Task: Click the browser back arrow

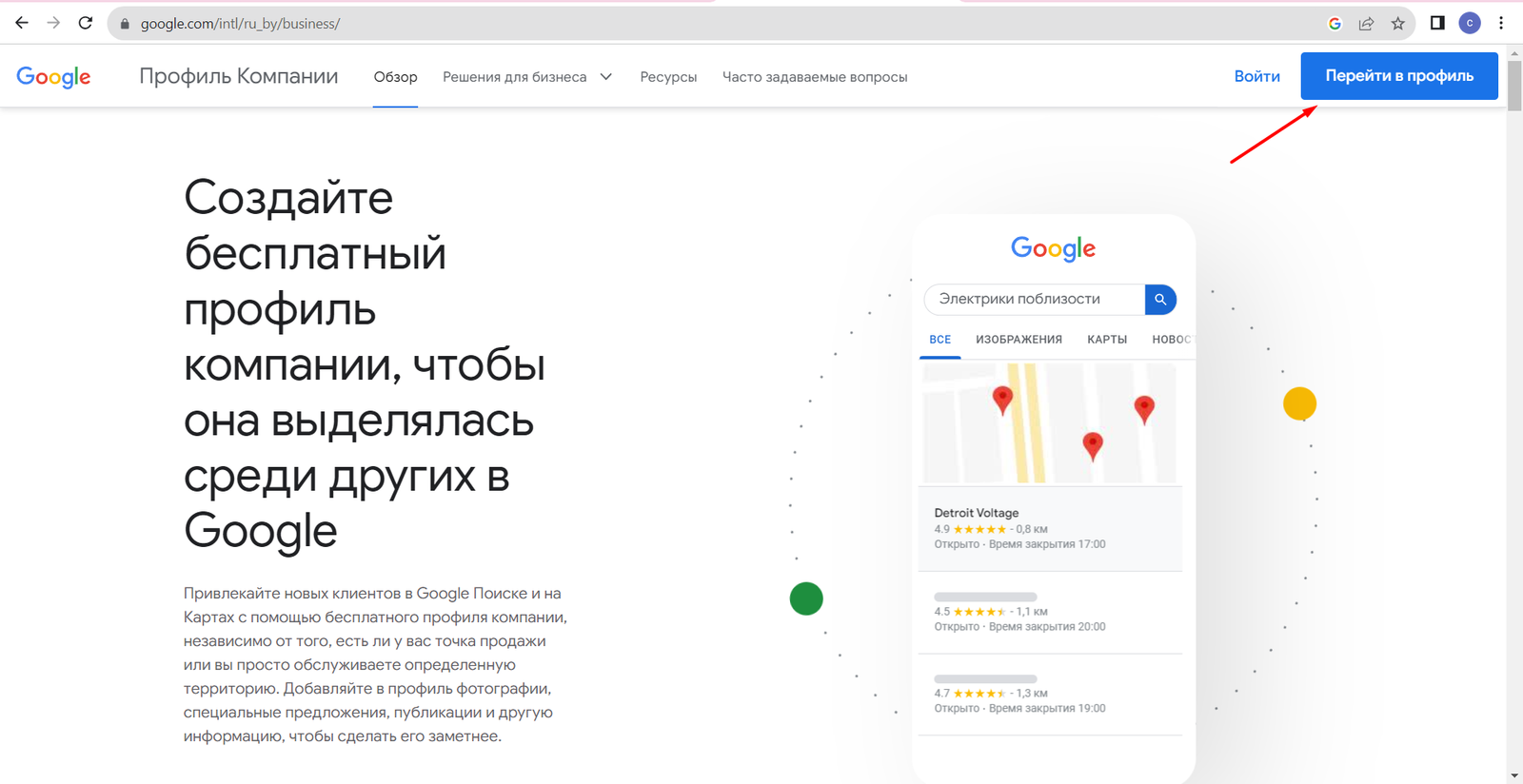Action: click(x=21, y=23)
